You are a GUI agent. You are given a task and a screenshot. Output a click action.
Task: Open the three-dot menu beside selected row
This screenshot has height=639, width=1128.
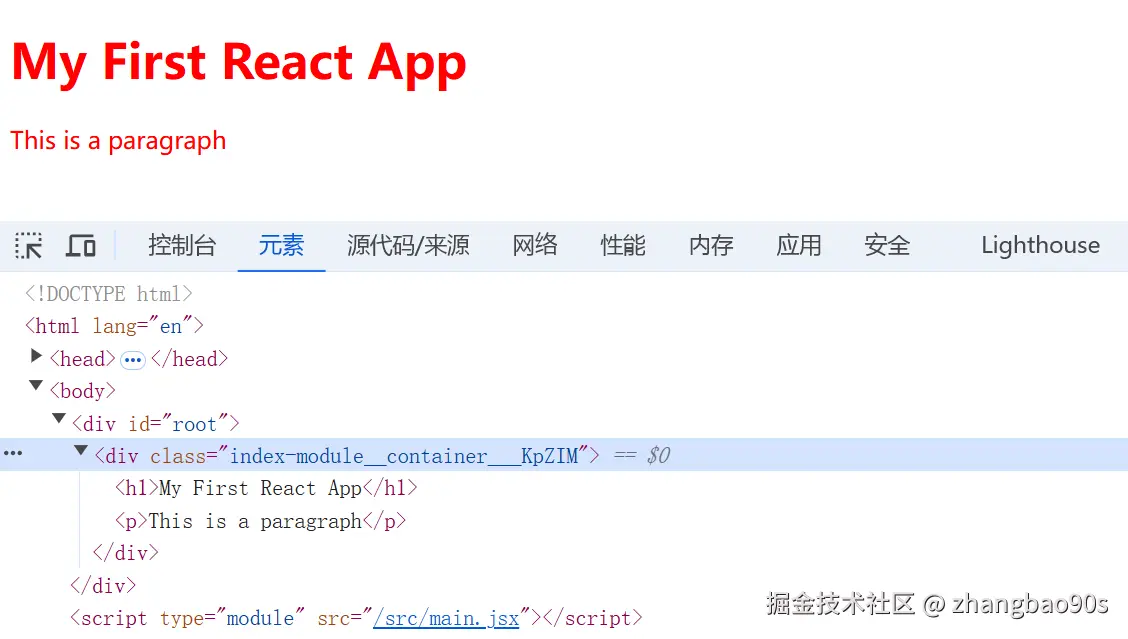13,453
